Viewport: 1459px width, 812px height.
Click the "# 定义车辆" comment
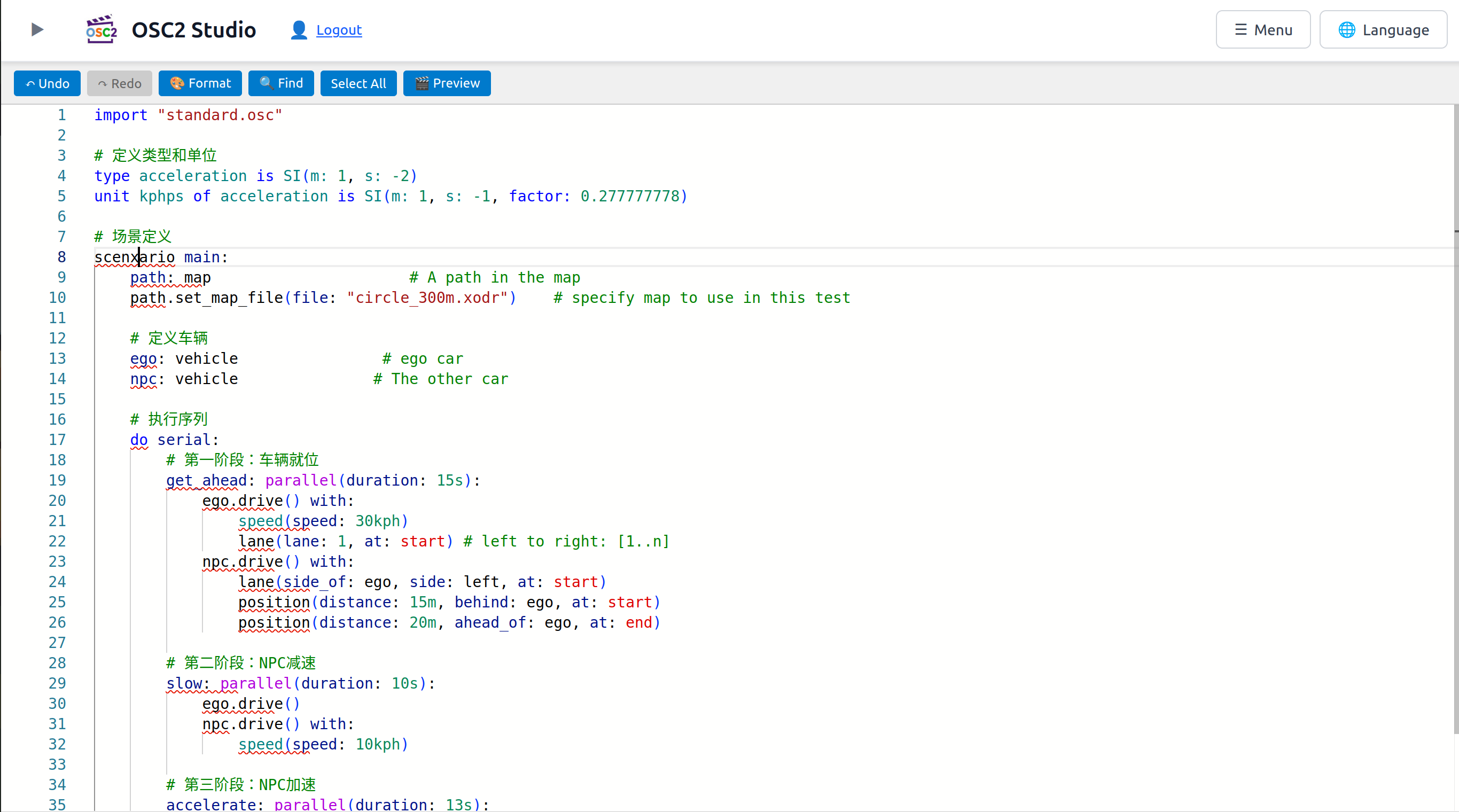tap(169, 338)
